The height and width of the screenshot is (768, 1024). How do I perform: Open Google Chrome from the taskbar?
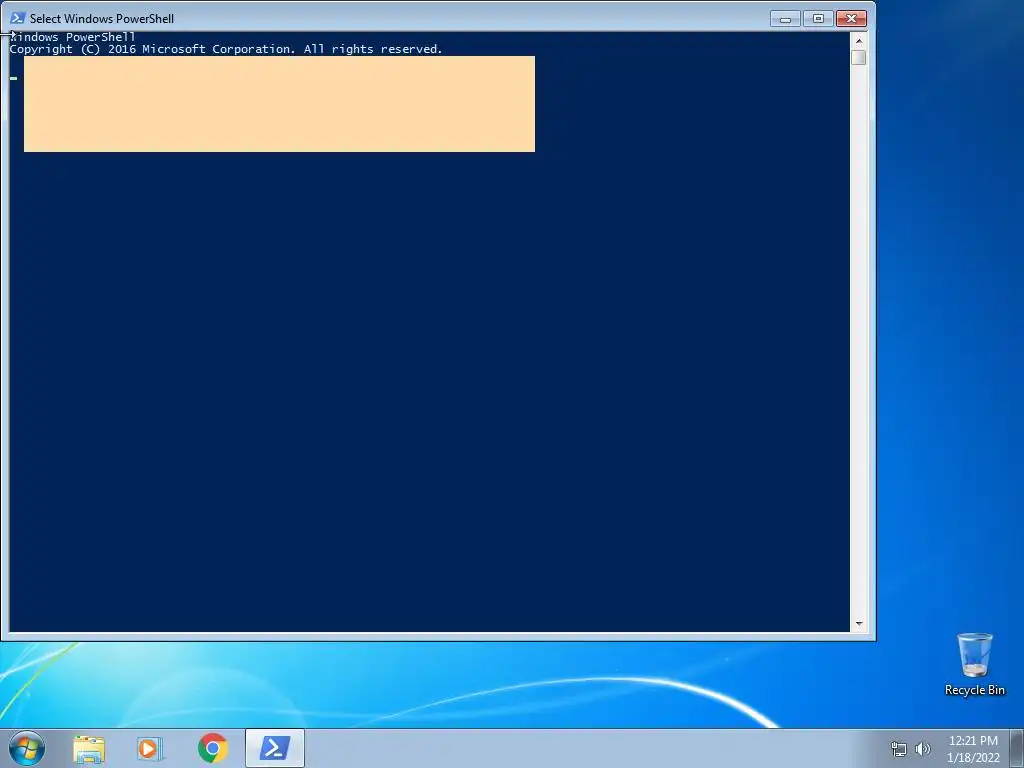(x=212, y=748)
